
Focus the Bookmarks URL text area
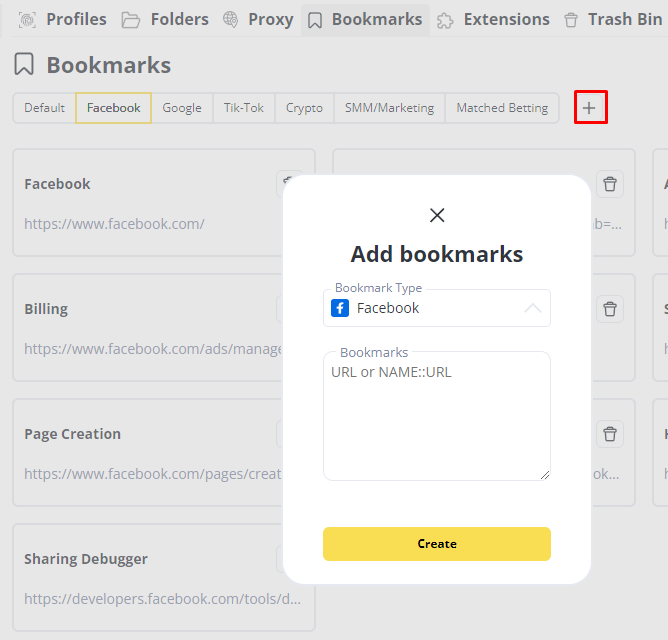[437, 416]
